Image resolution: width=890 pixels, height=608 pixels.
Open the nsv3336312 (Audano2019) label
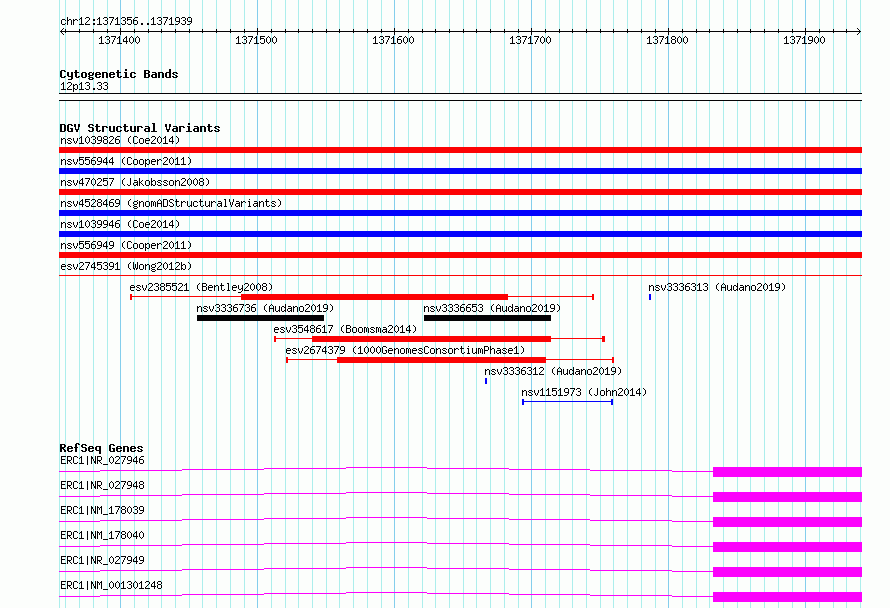tap(553, 371)
